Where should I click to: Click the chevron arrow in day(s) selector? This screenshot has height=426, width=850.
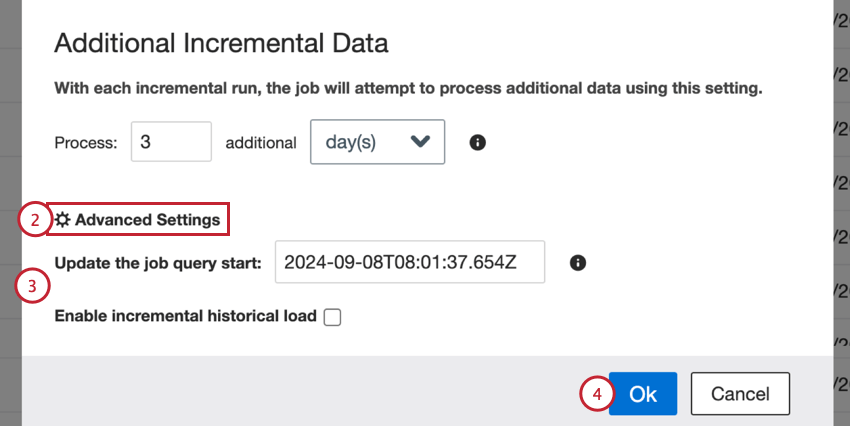420,142
